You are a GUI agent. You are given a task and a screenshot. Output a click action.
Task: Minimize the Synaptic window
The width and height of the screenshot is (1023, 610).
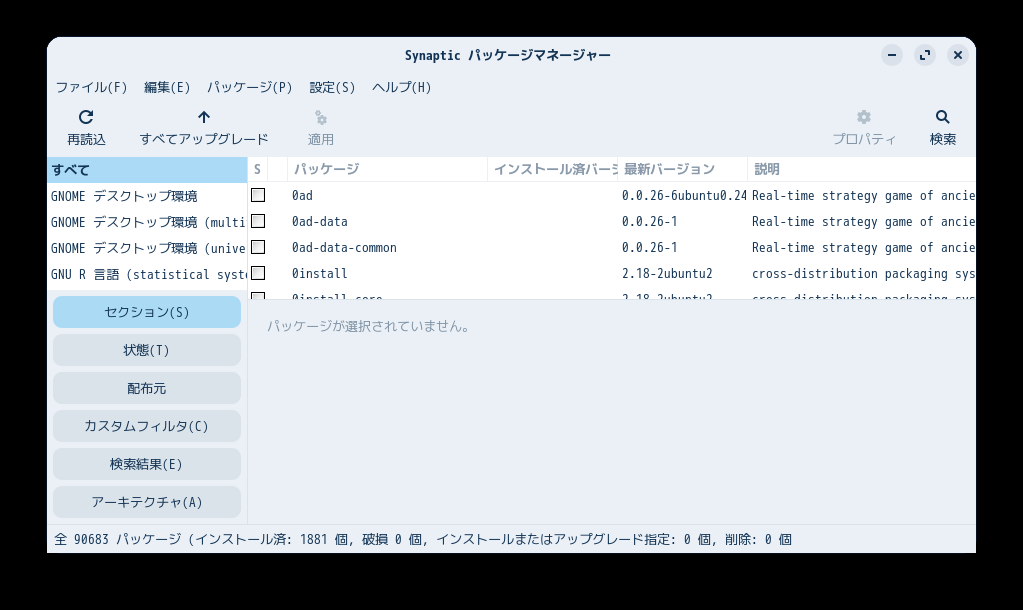tap(892, 55)
